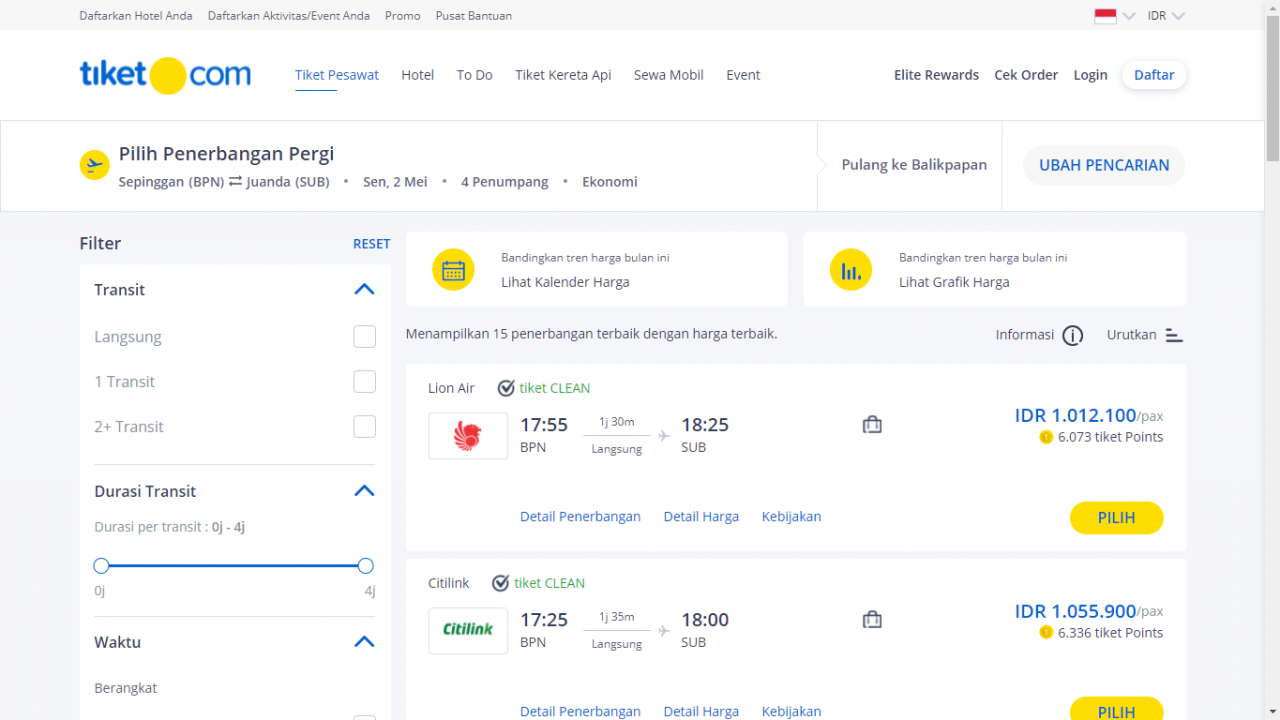Open the Tiket Kereta Api tab
This screenshot has width=1280, height=720.
tap(563, 75)
